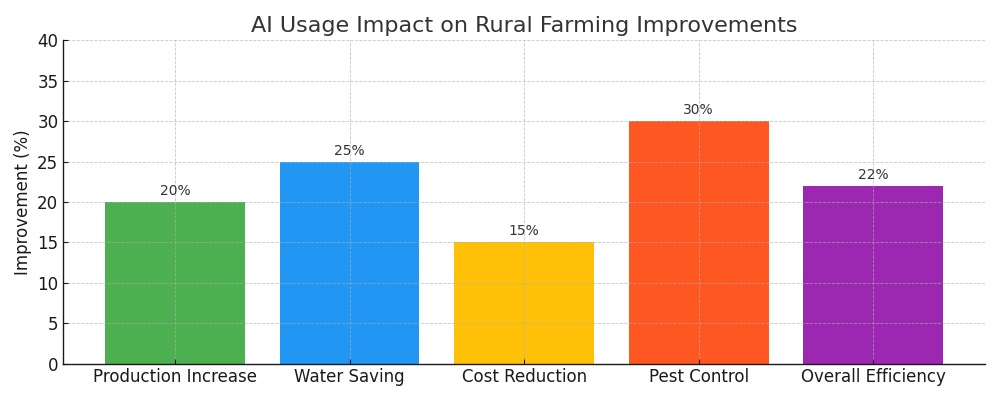This screenshot has width=1000, height=400.
Task: Click the blue Water Saving bar
Action: click(x=349, y=263)
